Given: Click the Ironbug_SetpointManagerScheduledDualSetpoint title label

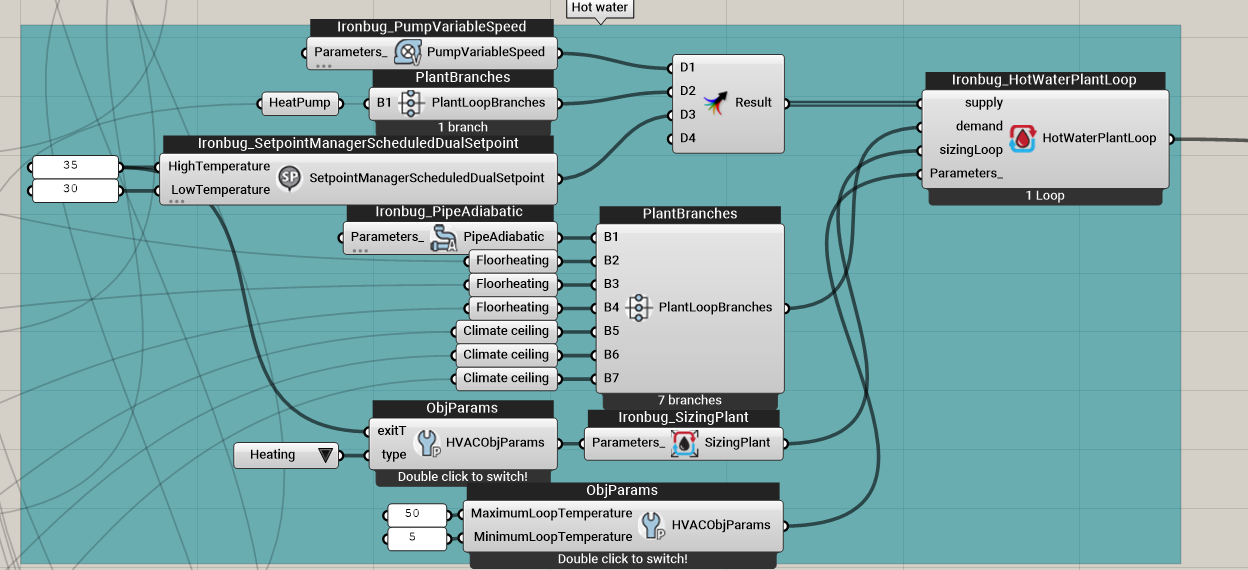Looking at the screenshot, I should (x=358, y=144).
